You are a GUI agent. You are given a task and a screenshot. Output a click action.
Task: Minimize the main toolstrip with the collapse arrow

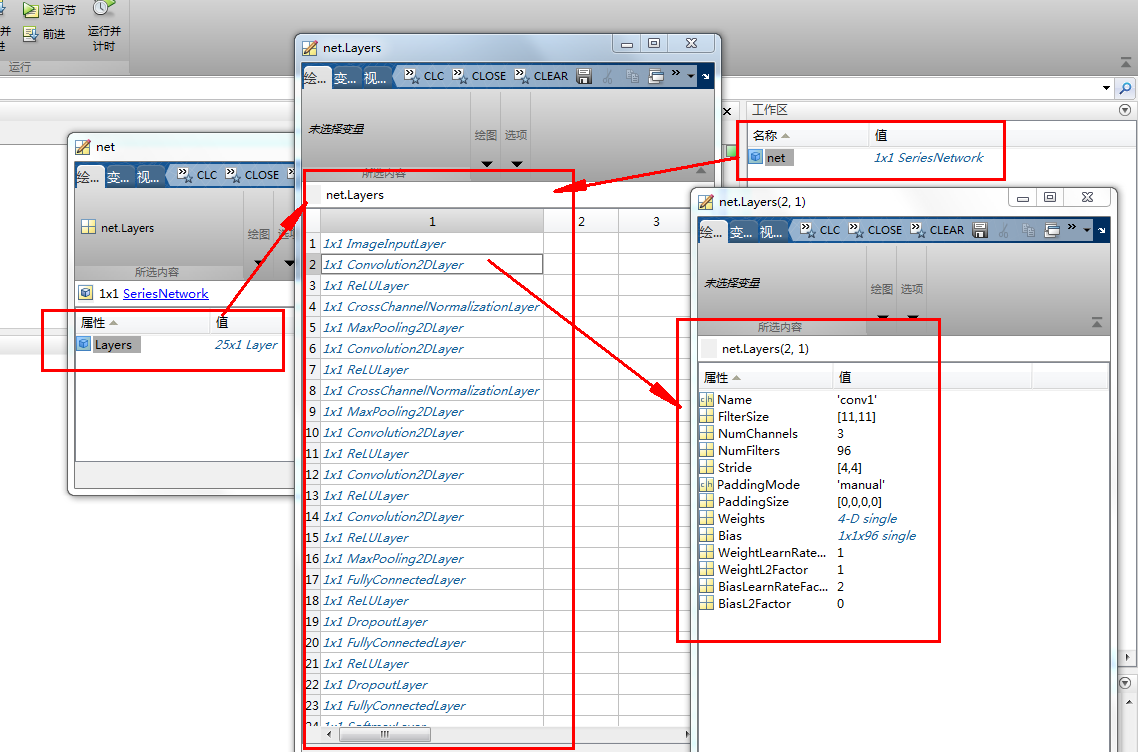(1126, 64)
